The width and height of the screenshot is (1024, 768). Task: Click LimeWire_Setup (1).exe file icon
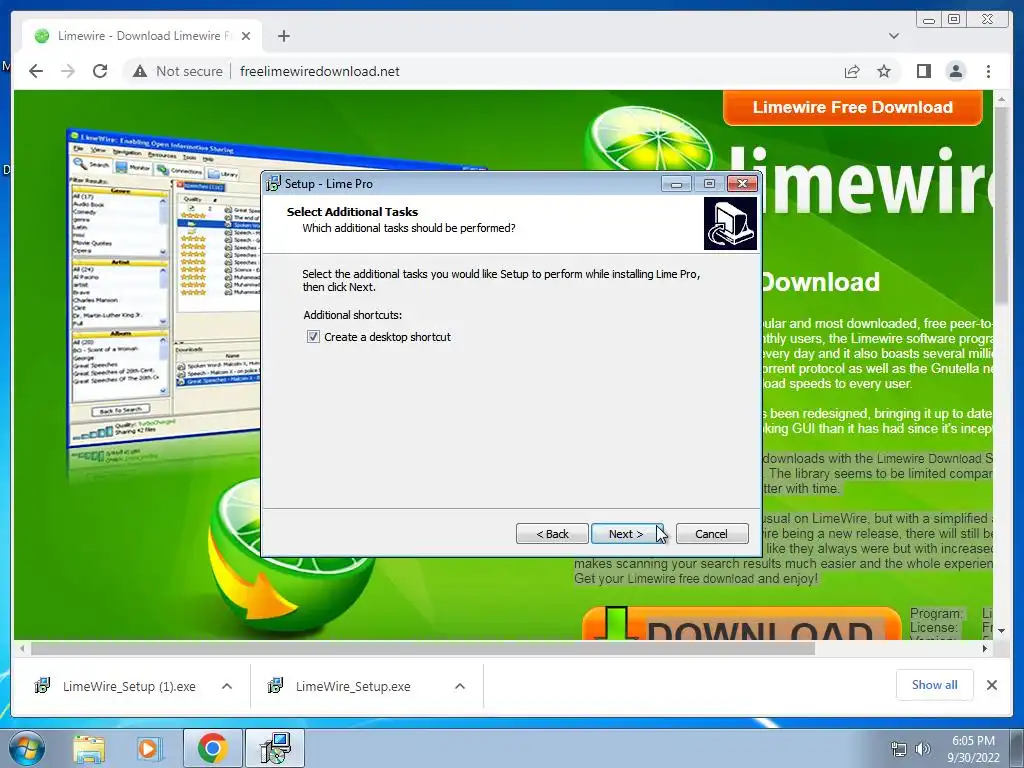pyautogui.click(x=42, y=686)
